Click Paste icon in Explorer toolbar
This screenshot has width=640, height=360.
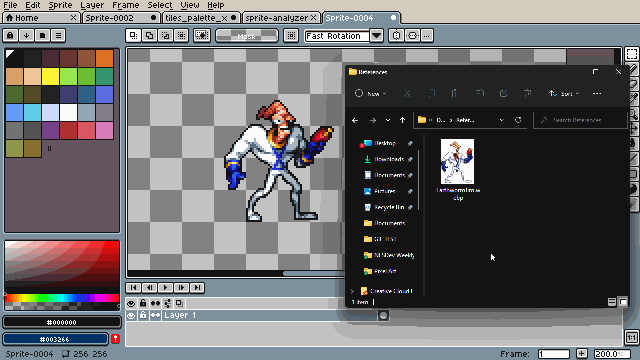click(454, 93)
